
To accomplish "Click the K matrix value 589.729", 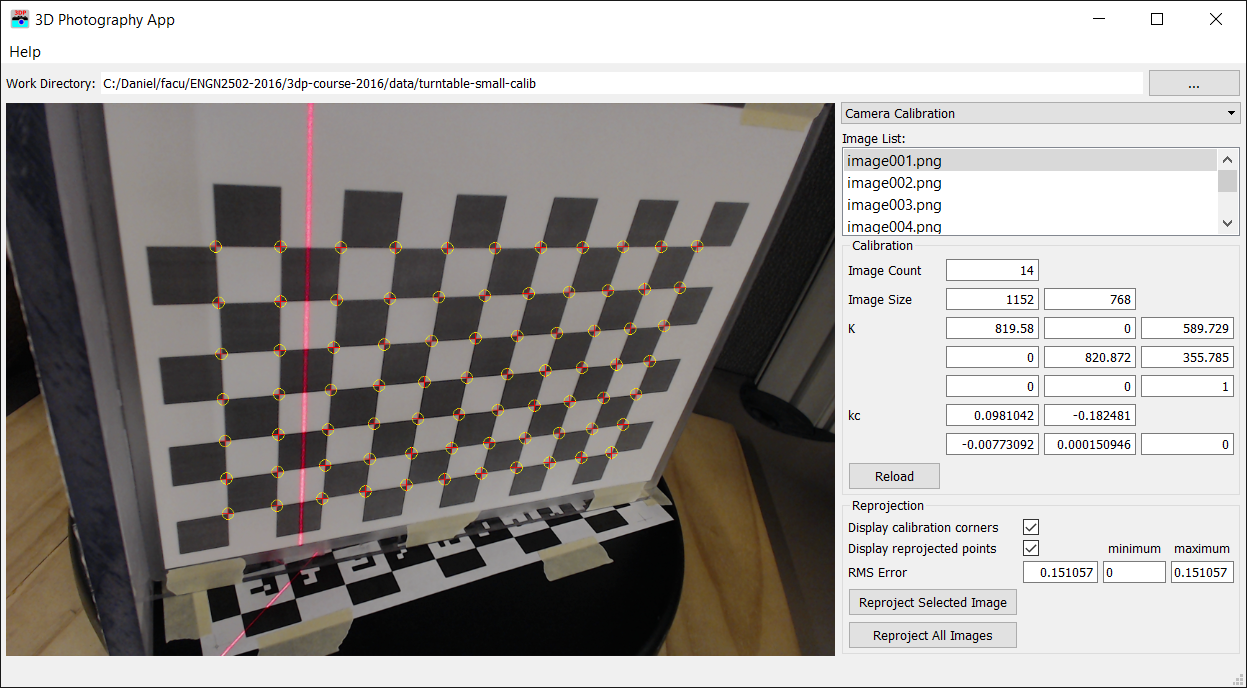I will click(x=1187, y=328).
